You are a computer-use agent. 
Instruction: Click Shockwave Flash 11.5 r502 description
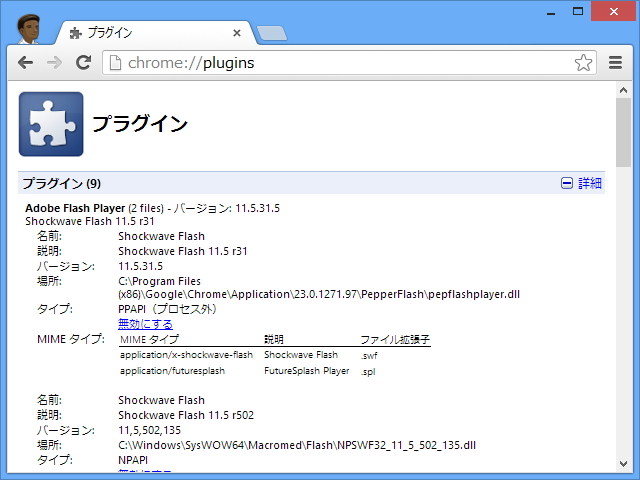click(186, 415)
